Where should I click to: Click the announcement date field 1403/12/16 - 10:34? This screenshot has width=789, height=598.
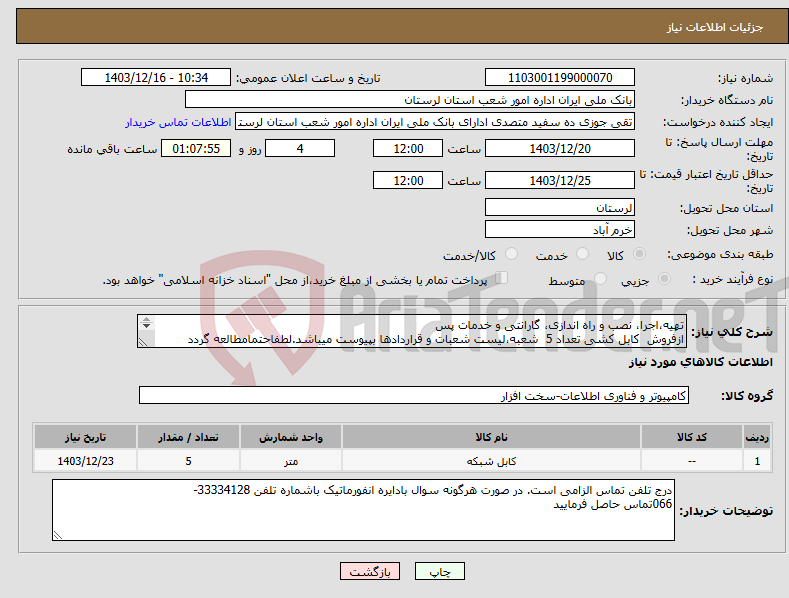156,78
